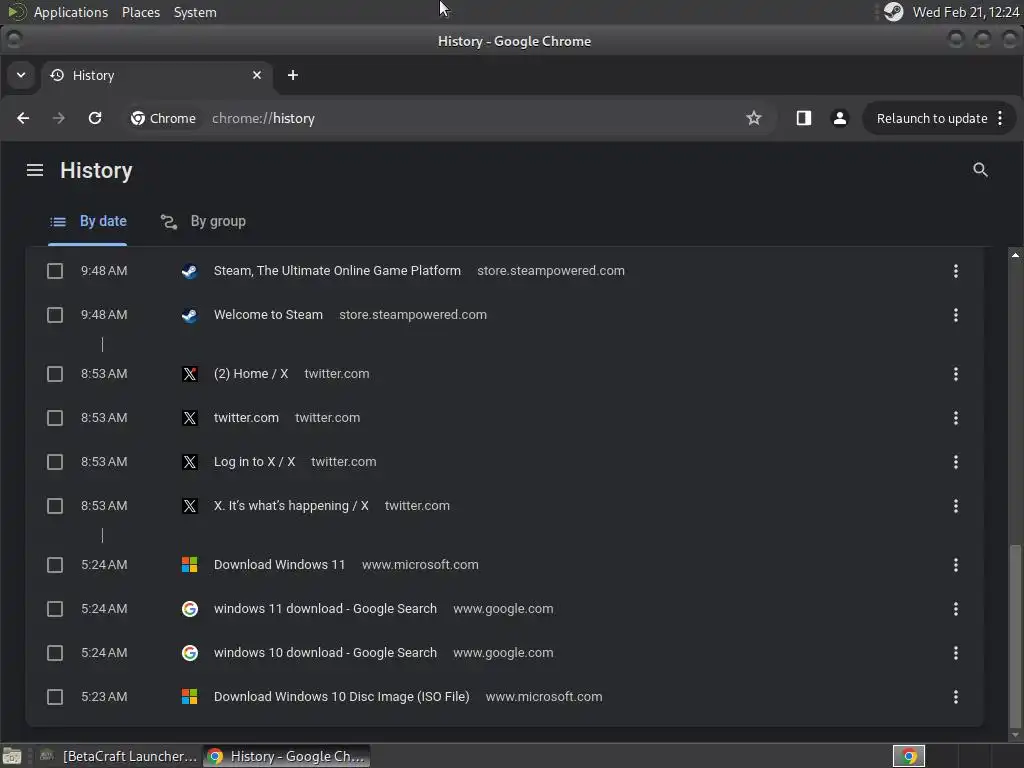Open actions menu for Steam Ultimate Online Game Platform
Viewport: 1024px width, 768px height.
click(955, 271)
